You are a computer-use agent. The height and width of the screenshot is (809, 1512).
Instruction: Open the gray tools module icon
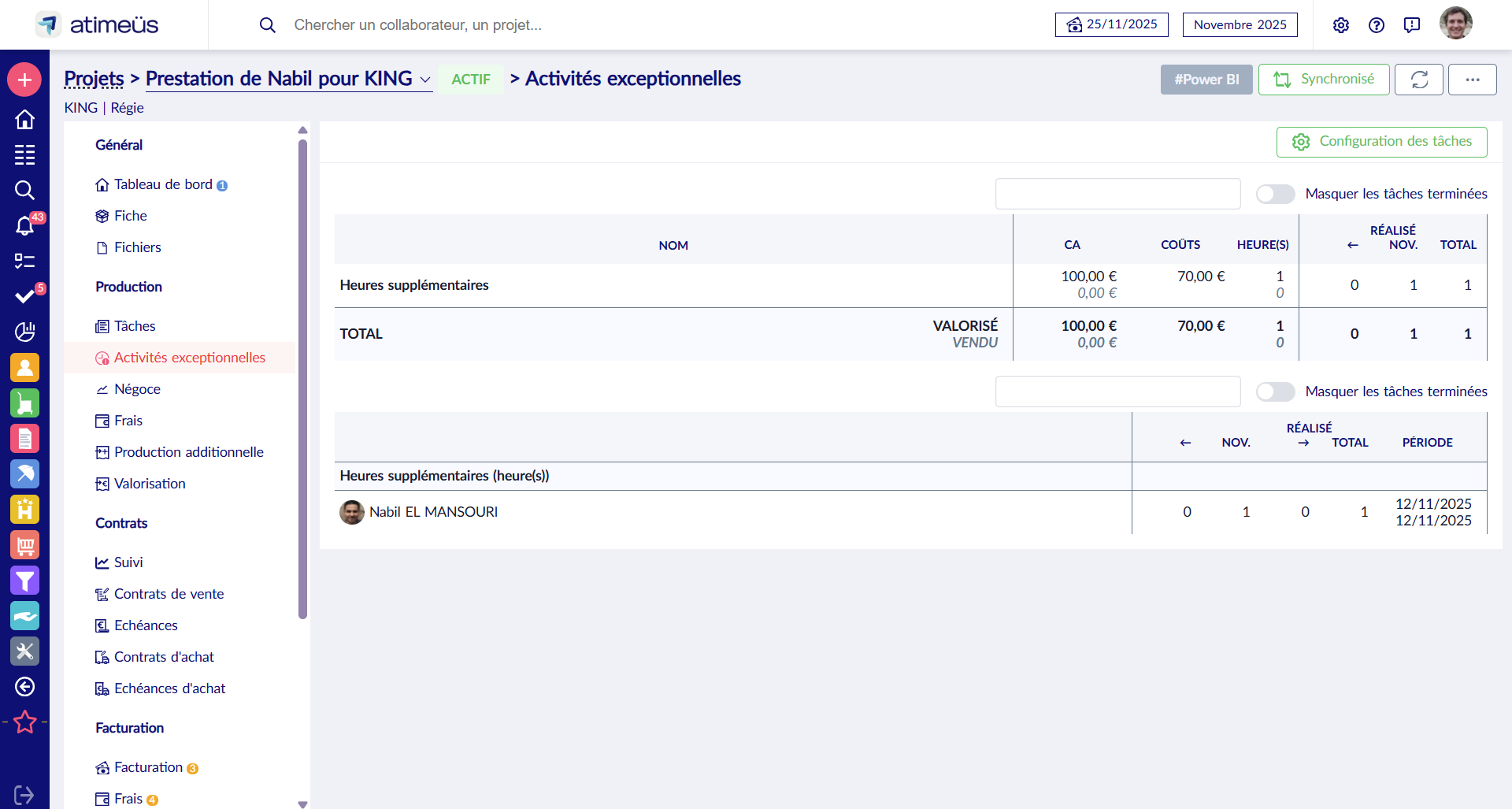24,651
